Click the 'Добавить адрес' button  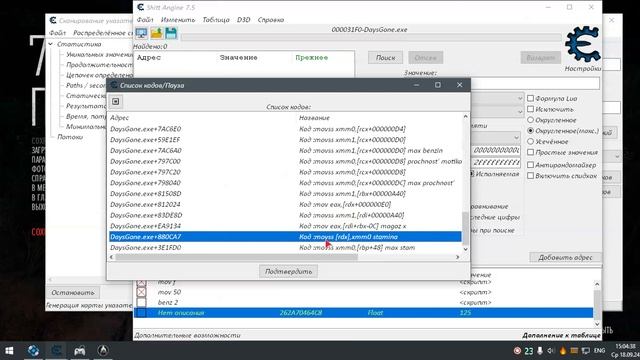tap(565, 258)
